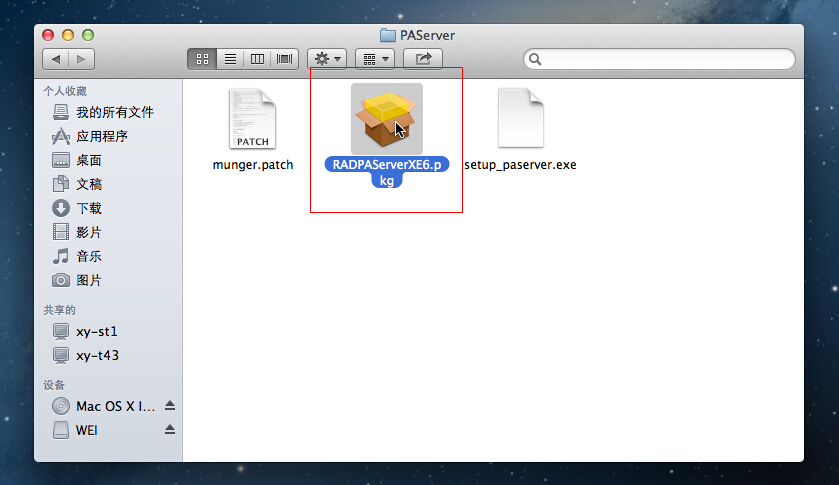Screen dimensions: 839x485
Task: Go forward with the right arrow button
Action: click(x=81, y=59)
